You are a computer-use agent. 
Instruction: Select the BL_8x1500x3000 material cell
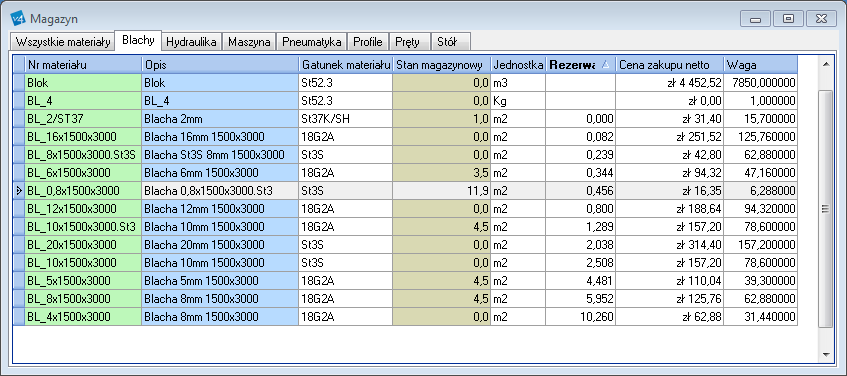pyautogui.click(x=83, y=299)
